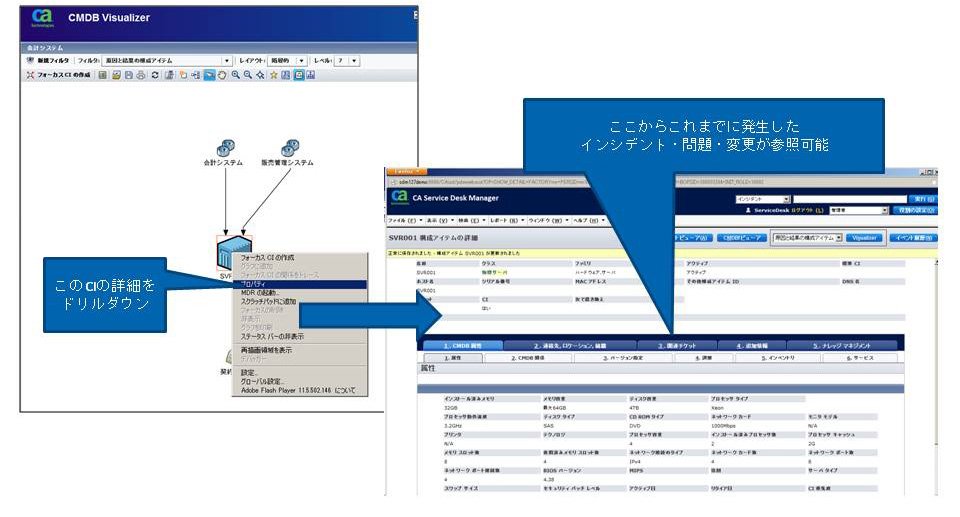960x517 pixels.
Task: Choose グローバル設定 in the context menu
Action: click(262, 381)
